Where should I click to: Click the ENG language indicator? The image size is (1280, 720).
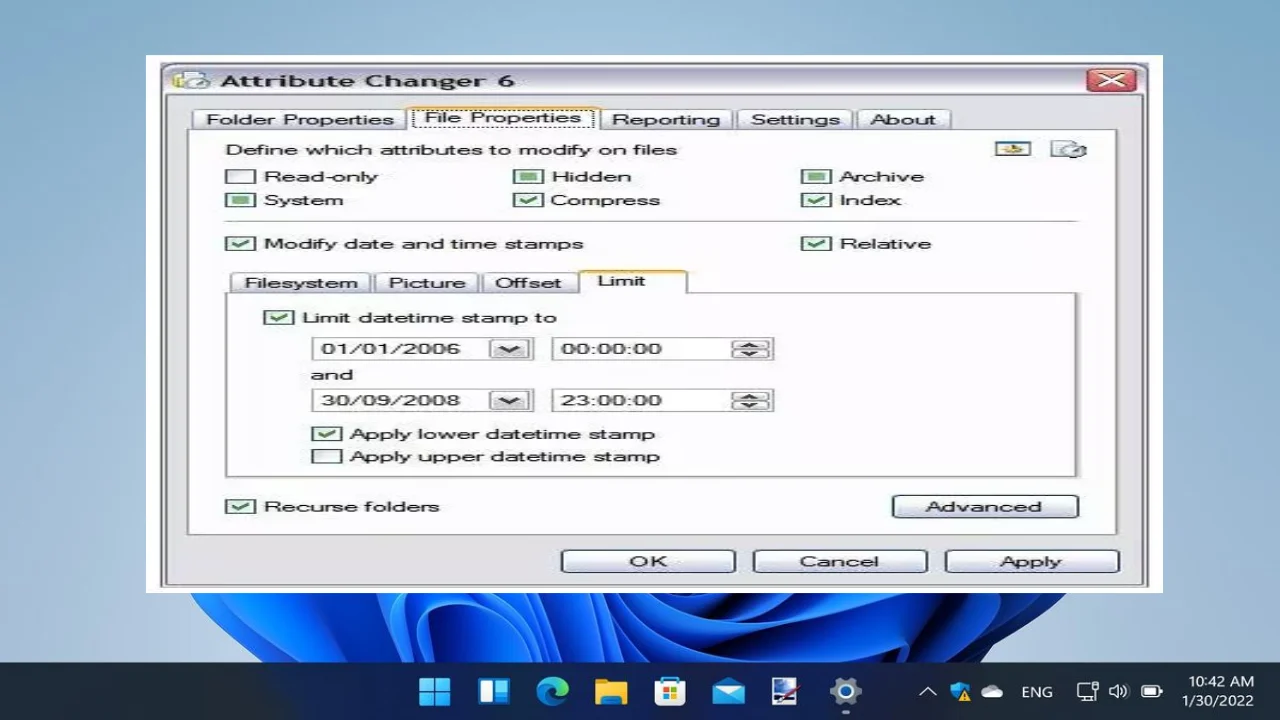[x=1037, y=692]
